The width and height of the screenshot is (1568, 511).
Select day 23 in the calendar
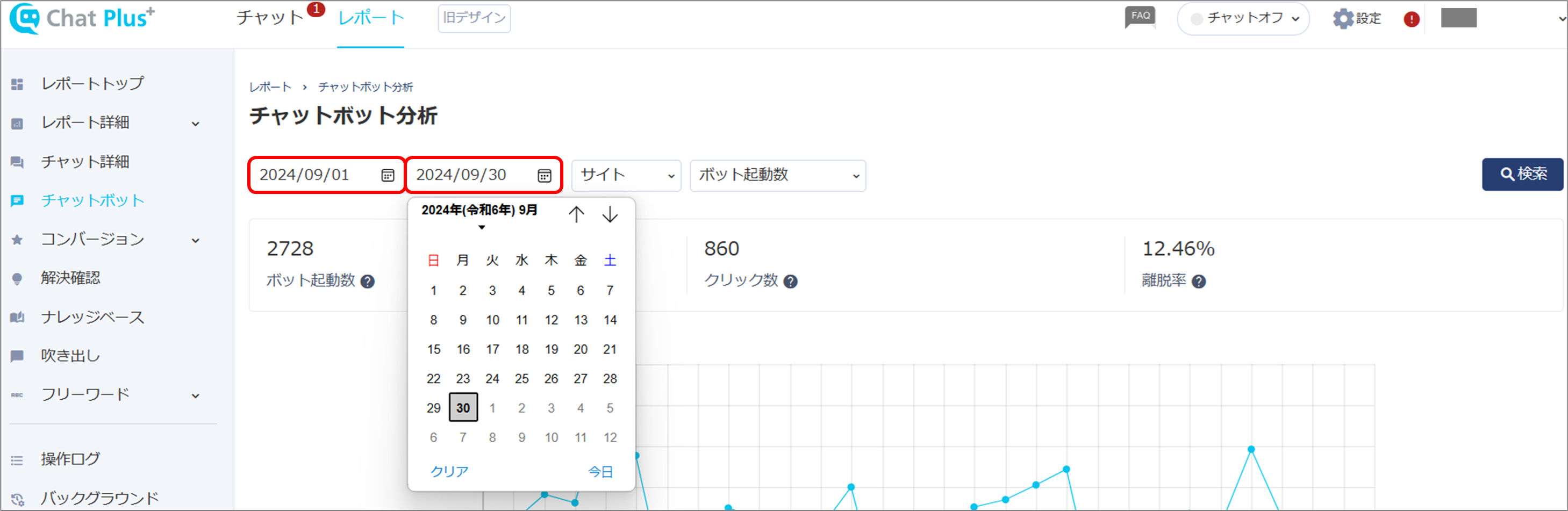463,379
